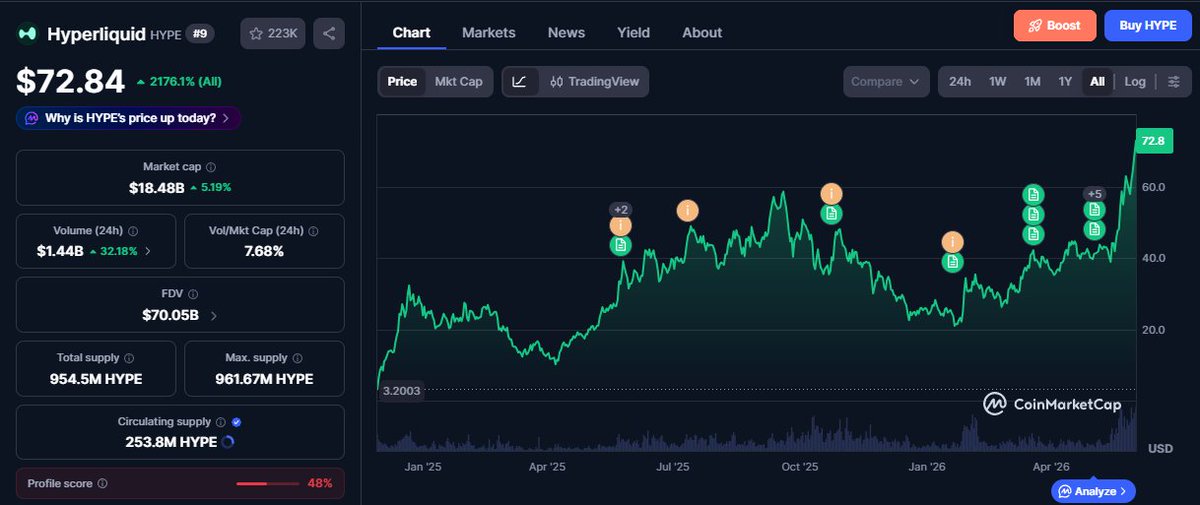1200x505 pixels.
Task: Add HYPE to watchlist via star 223K
Action: pyautogui.click(x=273, y=33)
